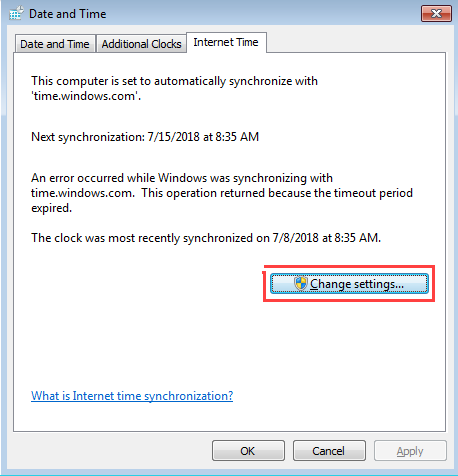Select the Internet Time tab

click(x=226, y=42)
